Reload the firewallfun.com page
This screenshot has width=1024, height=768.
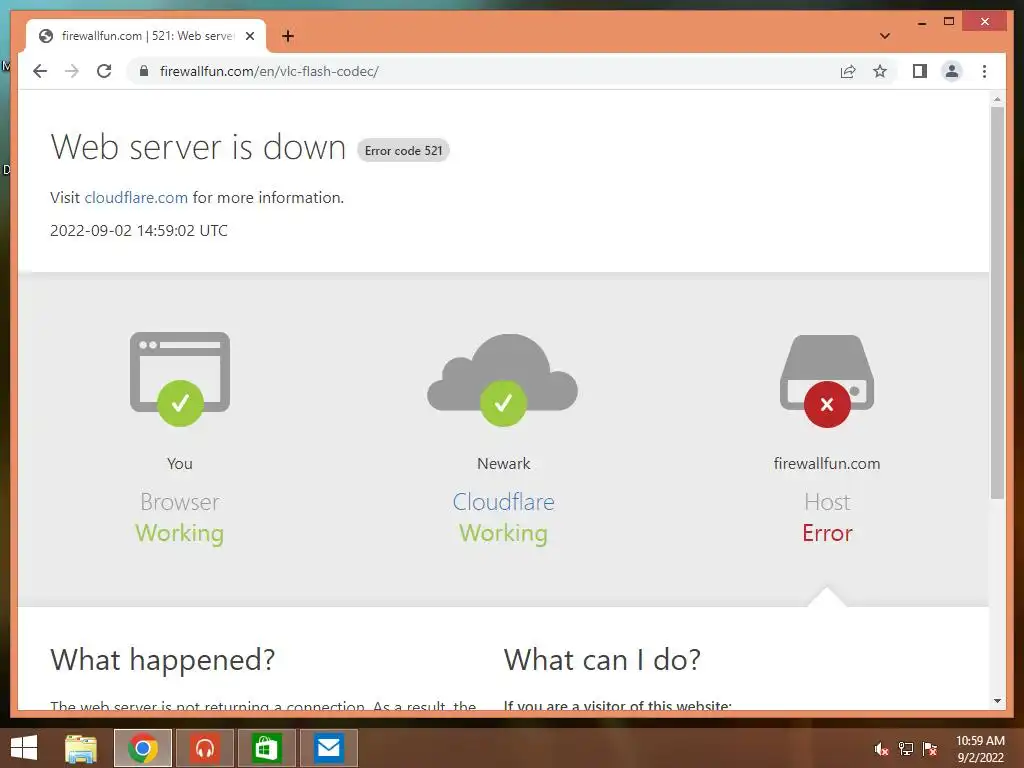click(104, 71)
